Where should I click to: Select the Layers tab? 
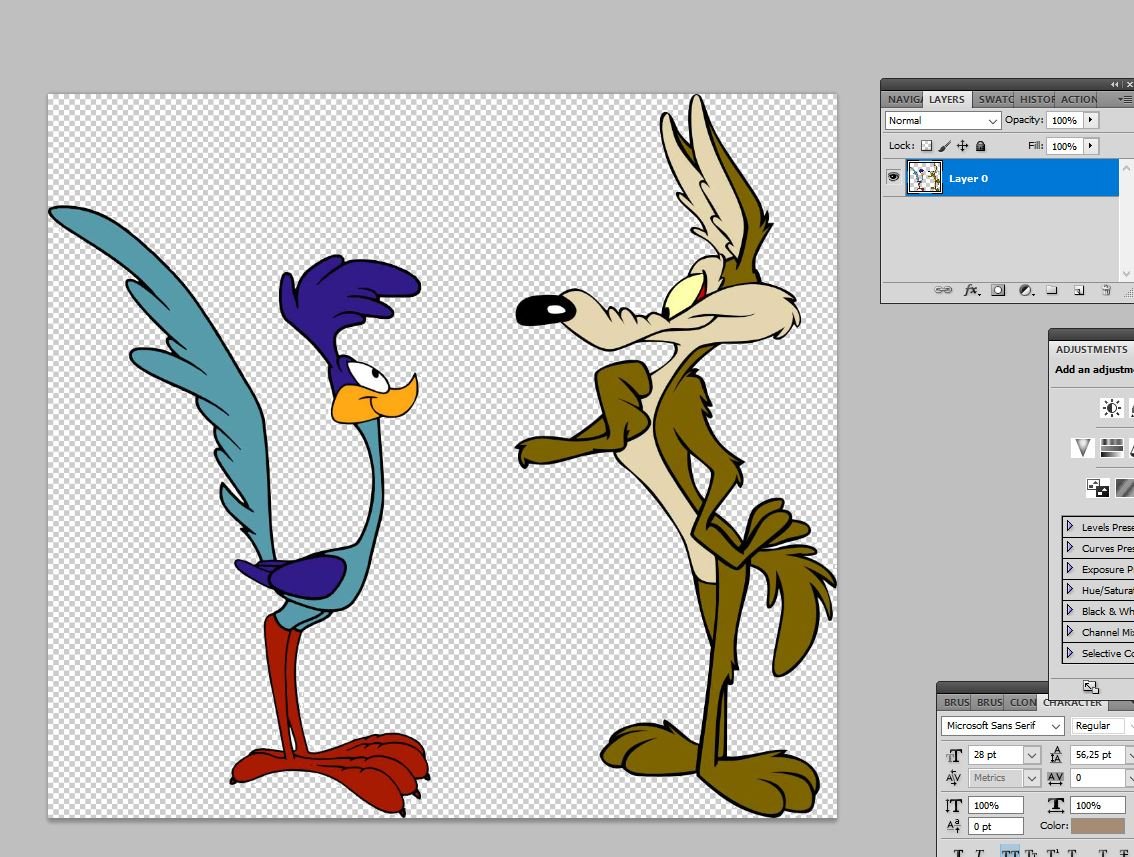[x=947, y=99]
